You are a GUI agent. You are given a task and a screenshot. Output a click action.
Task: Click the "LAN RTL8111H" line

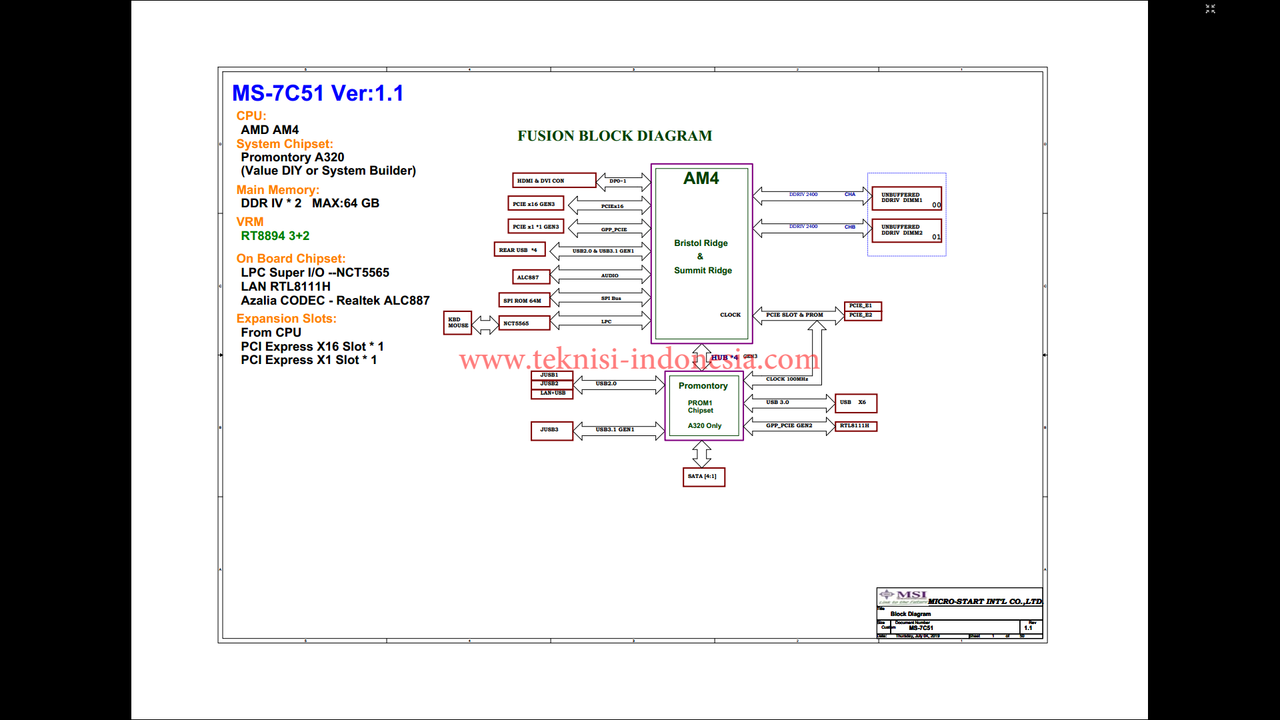click(x=286, y=286)
